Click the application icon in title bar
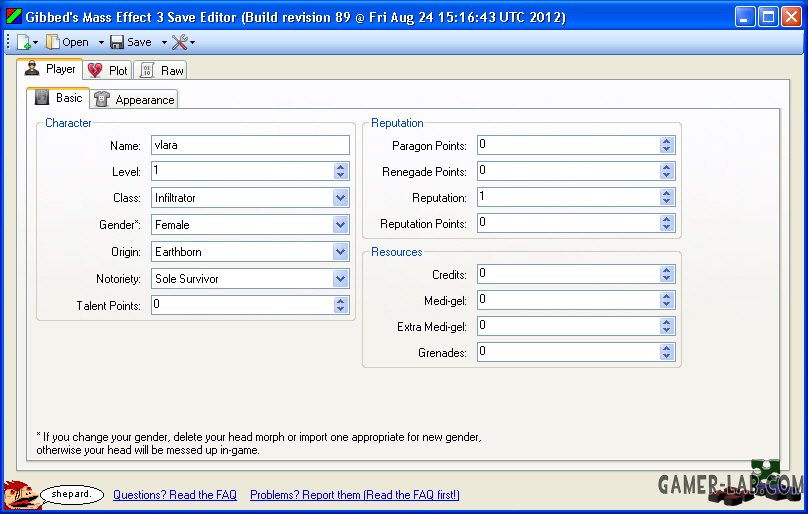 tap(13, 16)
